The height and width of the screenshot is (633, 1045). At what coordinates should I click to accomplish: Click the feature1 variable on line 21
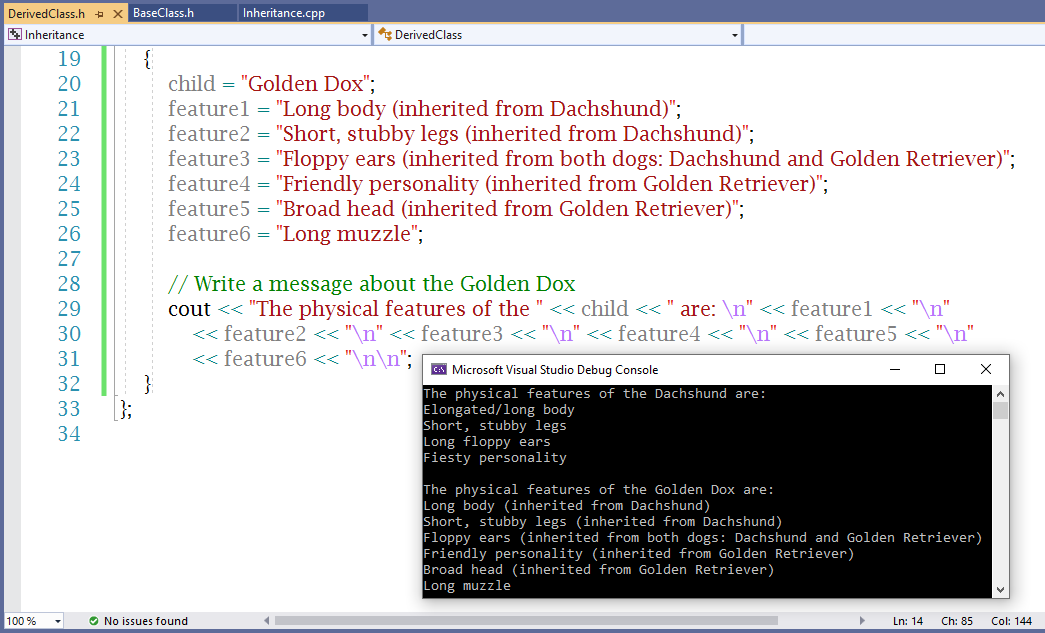click(209, 109)
